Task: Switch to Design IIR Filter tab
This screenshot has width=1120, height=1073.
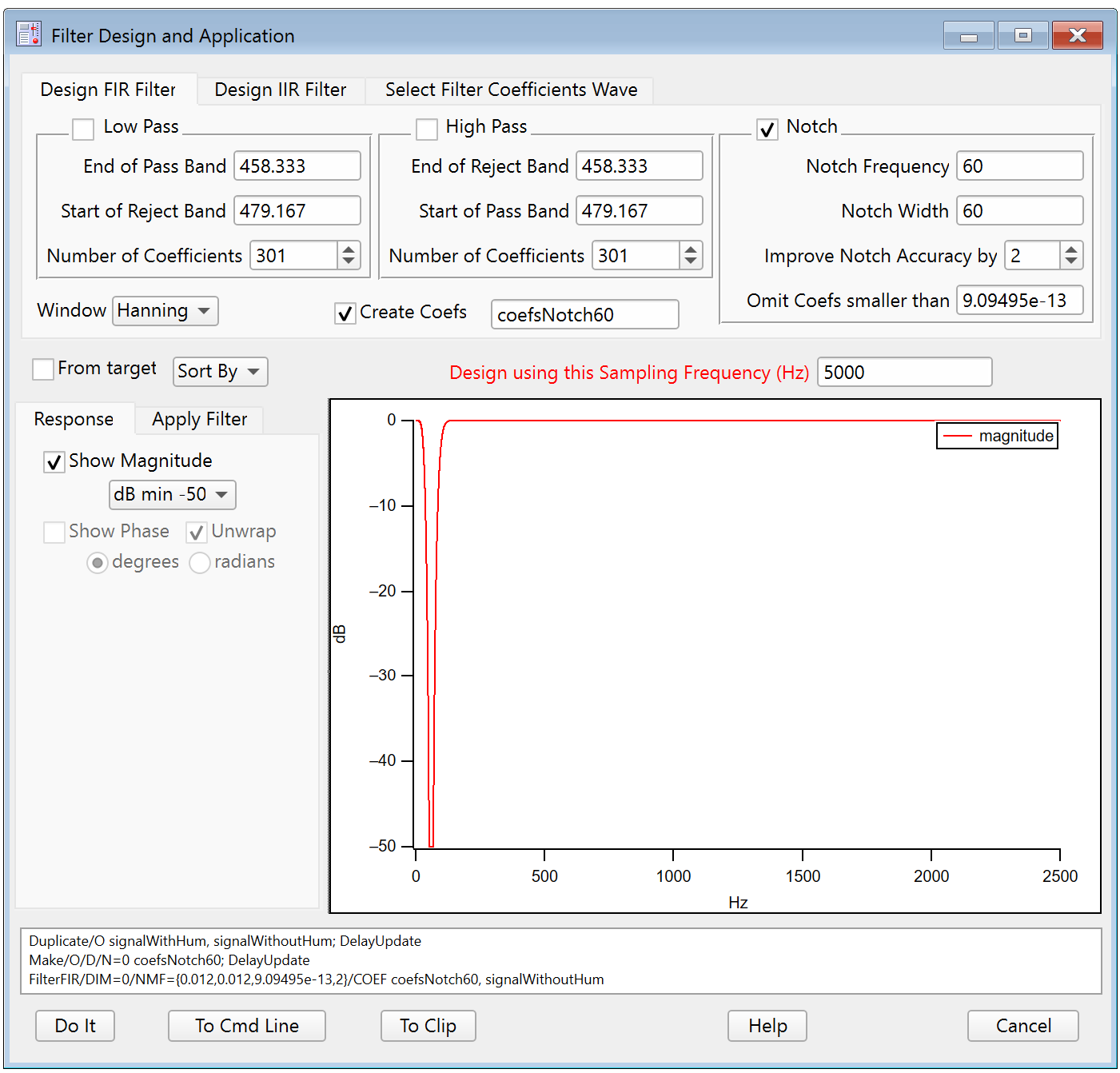Action: coord(280,90)
